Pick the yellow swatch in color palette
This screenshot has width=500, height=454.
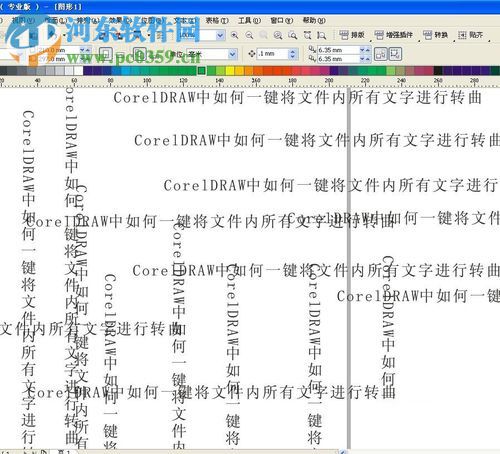230,71
